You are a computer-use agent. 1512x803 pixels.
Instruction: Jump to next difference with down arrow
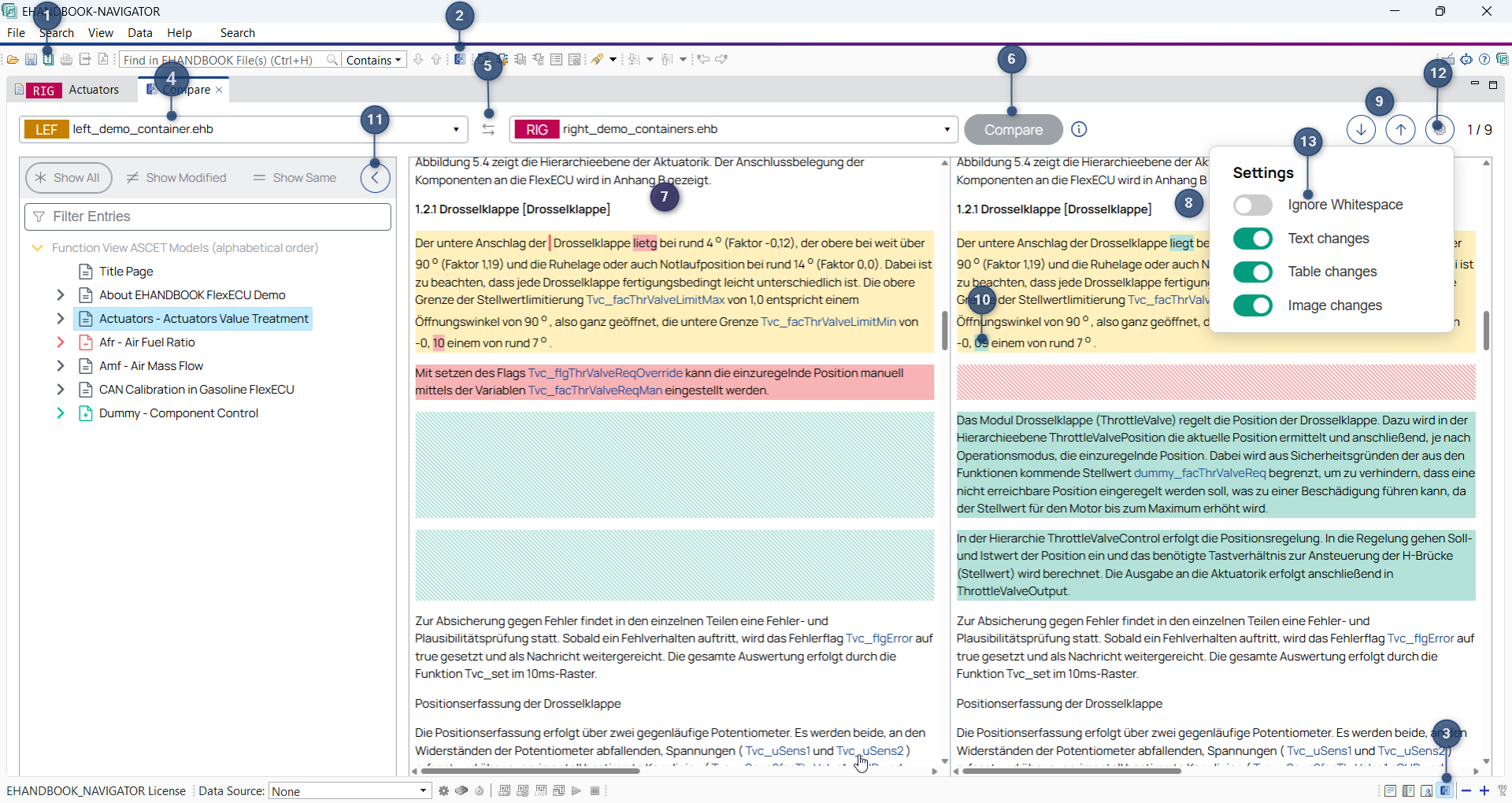(1361, 130)
